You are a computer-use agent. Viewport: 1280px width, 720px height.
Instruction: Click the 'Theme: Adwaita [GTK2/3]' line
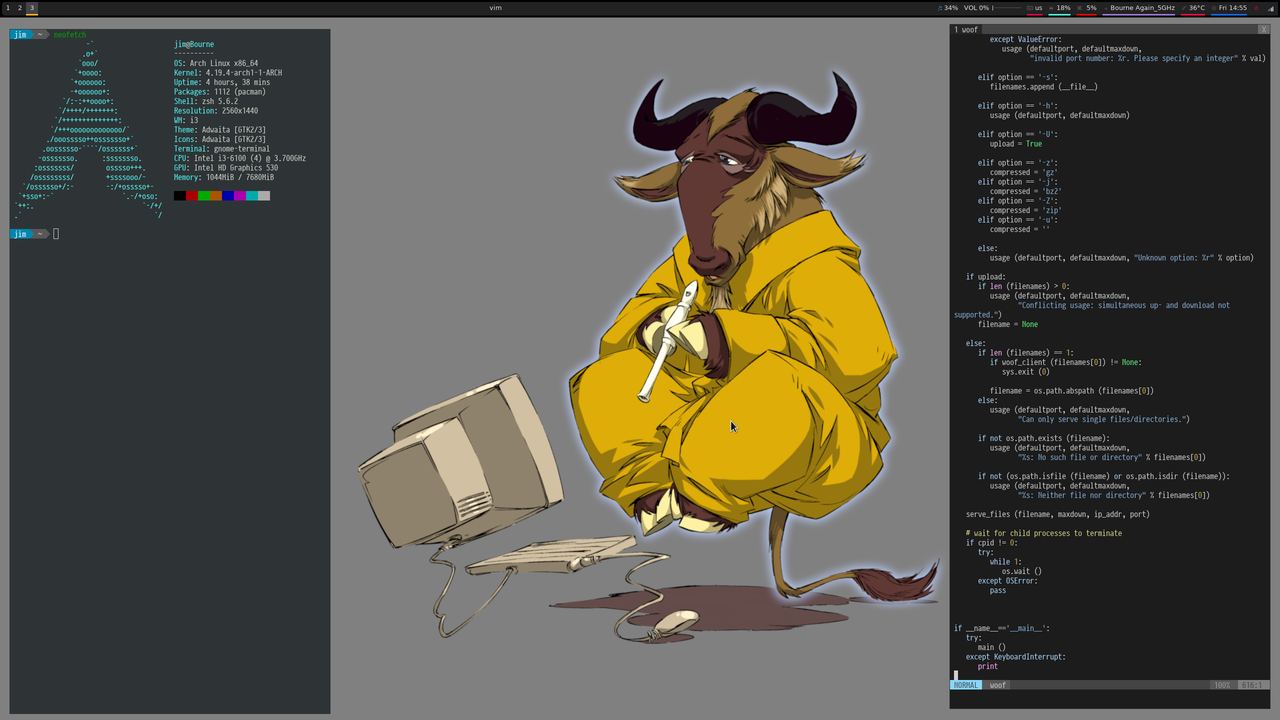click(x=220, y=130)
